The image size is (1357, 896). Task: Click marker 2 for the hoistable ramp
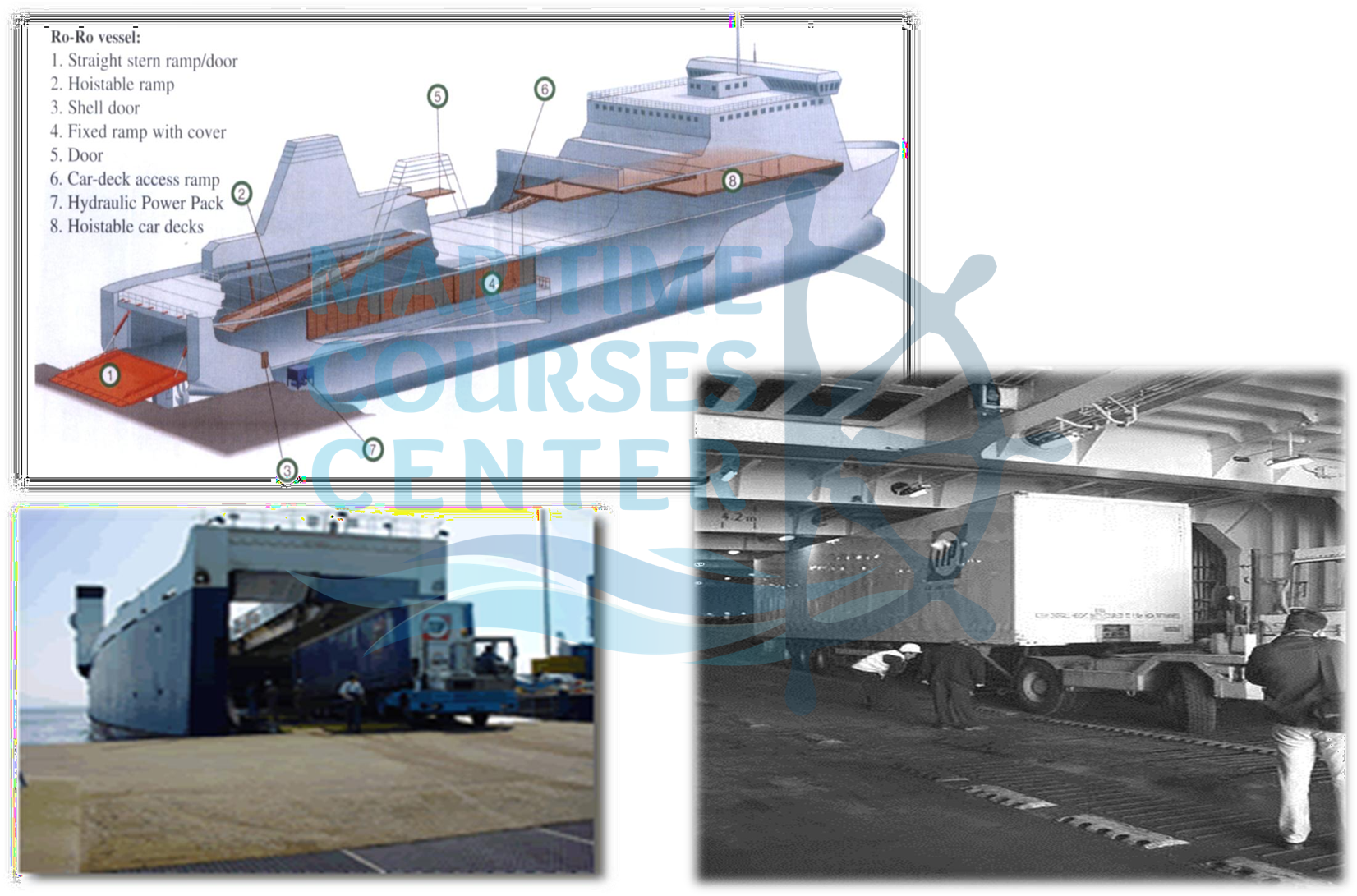[x=241, y=193]
